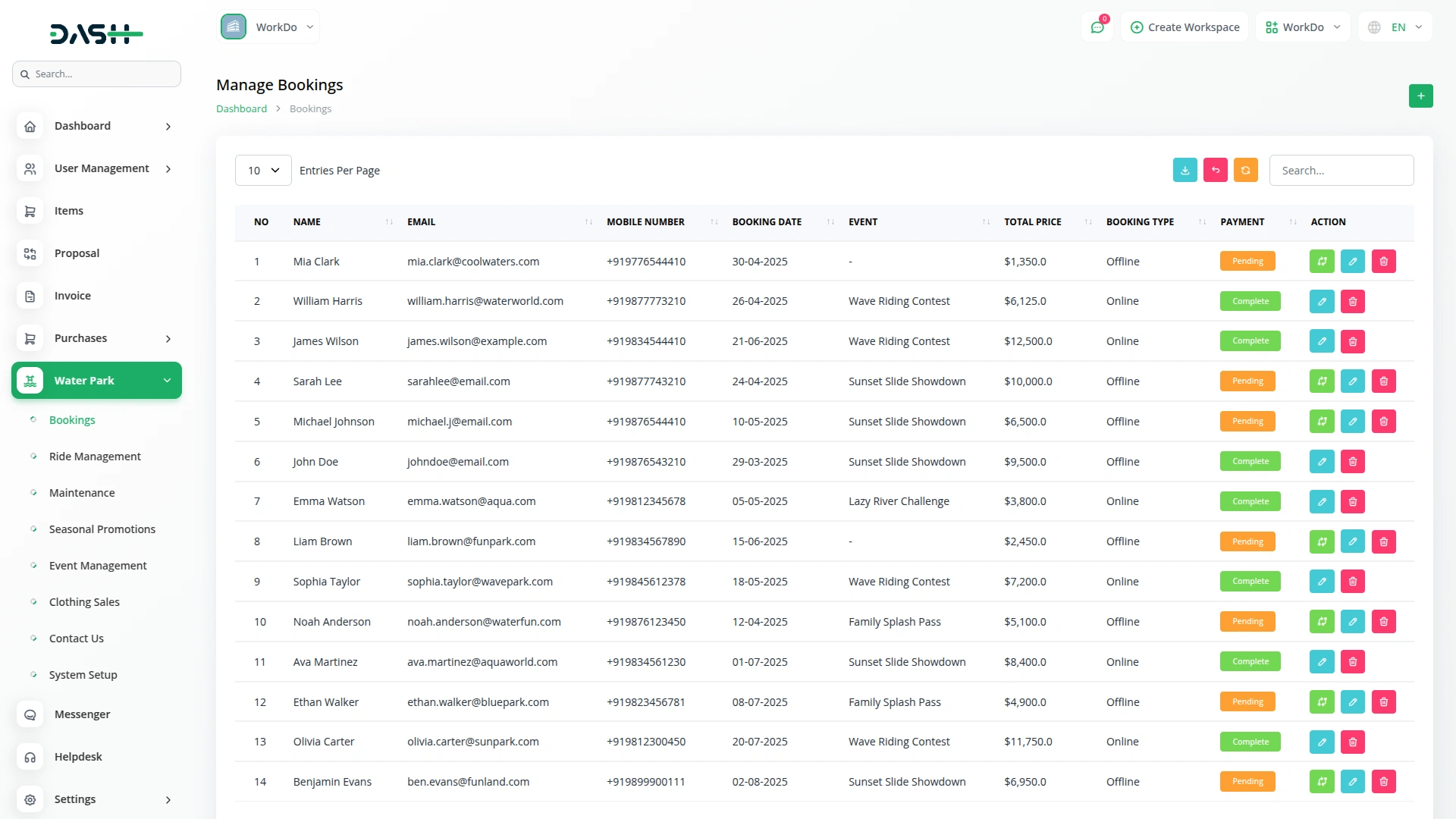Click the orange refresh icon above the table
Image resolution: width=1456 pixels, height=819 pixels.
tap(1245, 170)
